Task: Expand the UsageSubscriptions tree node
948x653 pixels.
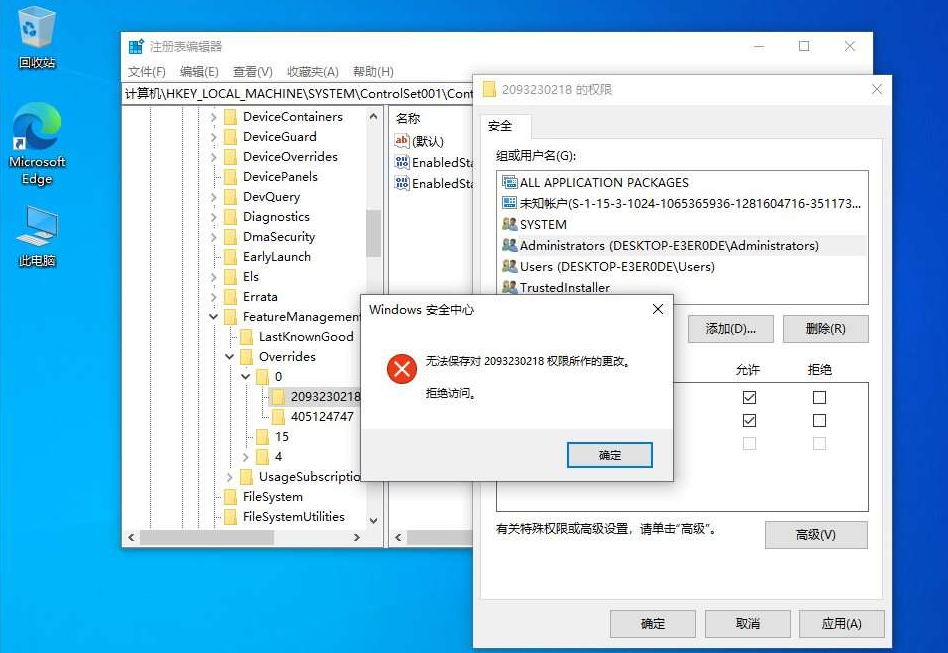Action: tap(230, 477)
